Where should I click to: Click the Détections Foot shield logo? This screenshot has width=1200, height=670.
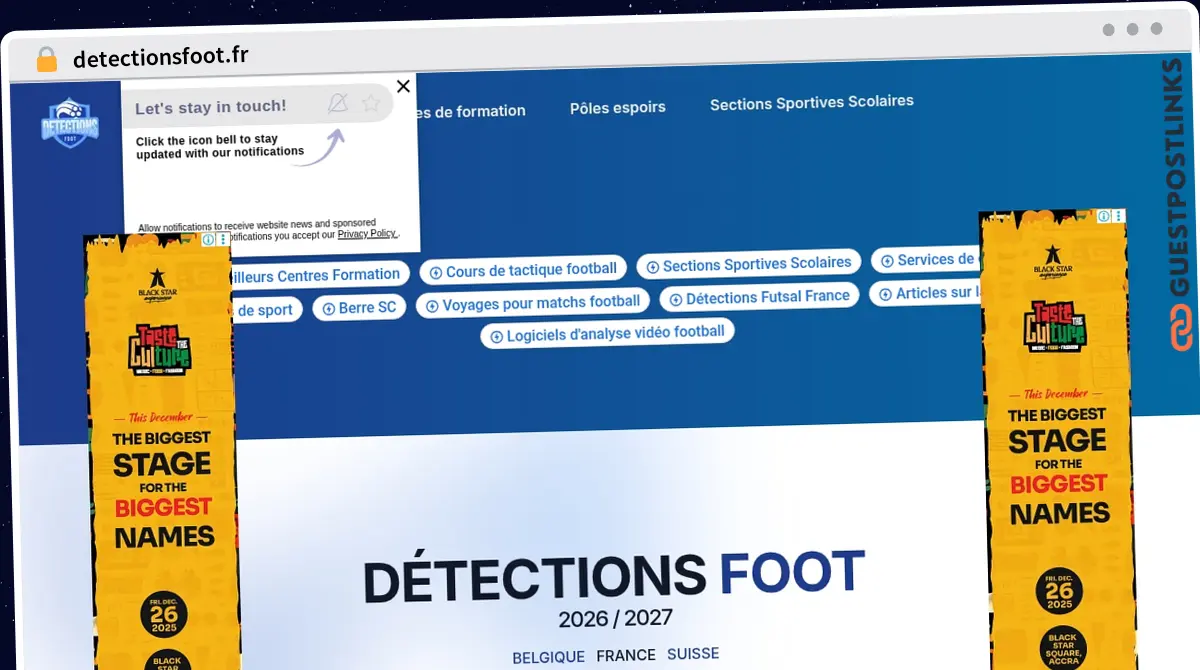tap(70, 123)
